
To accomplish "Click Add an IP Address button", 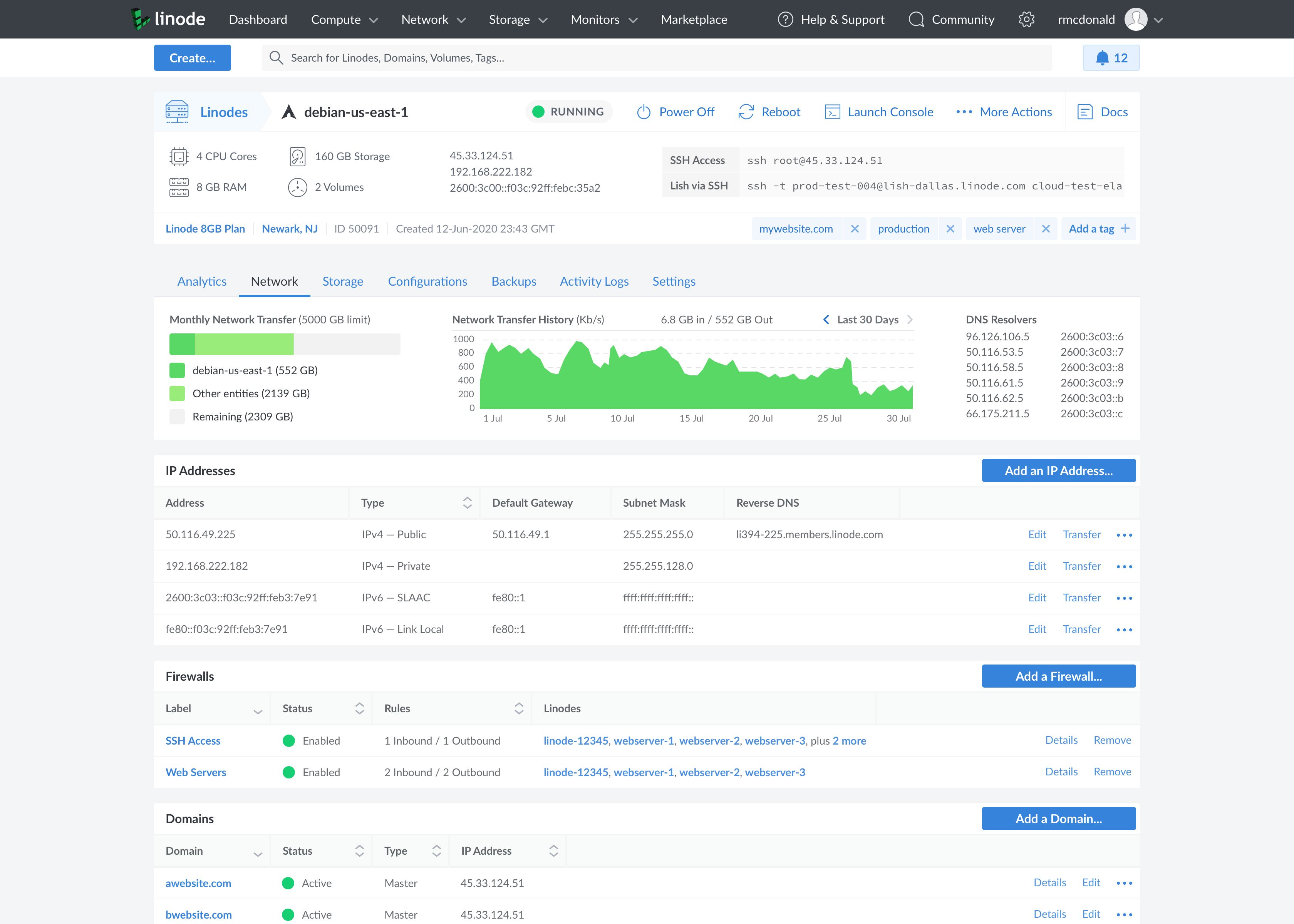I will [x=1058, y=470].
